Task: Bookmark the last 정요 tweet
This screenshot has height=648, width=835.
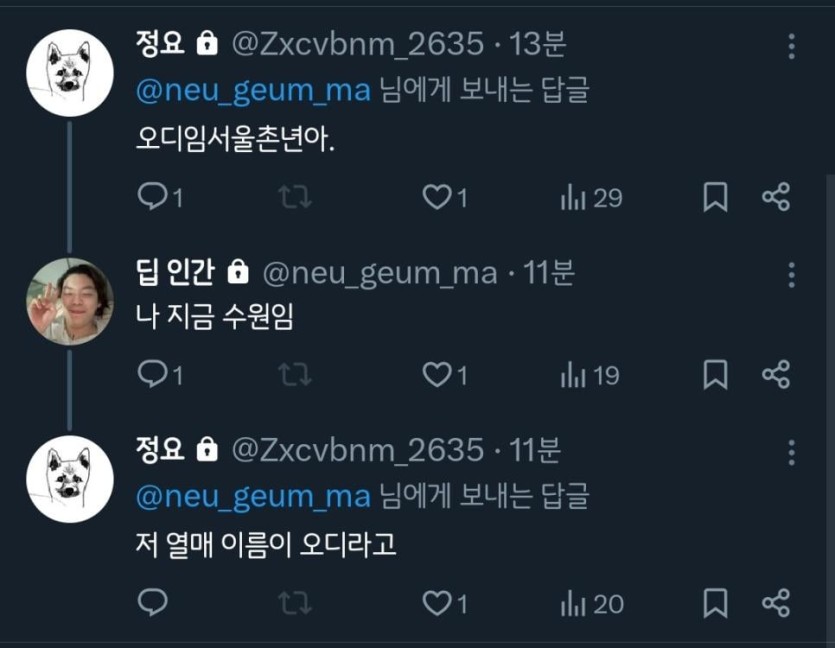Action: (x=715, y=603)
